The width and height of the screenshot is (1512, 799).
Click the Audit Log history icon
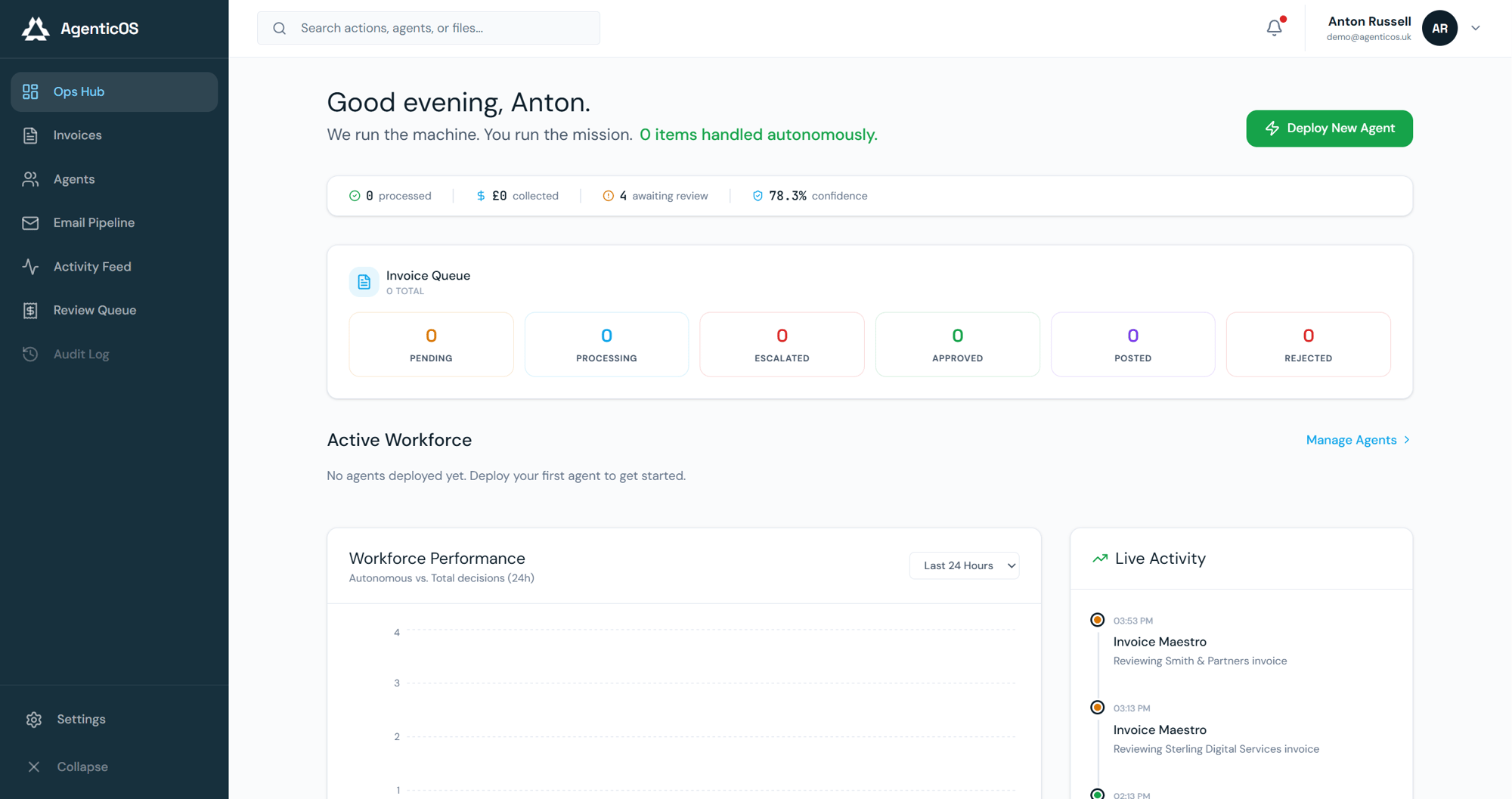(30, 354)
